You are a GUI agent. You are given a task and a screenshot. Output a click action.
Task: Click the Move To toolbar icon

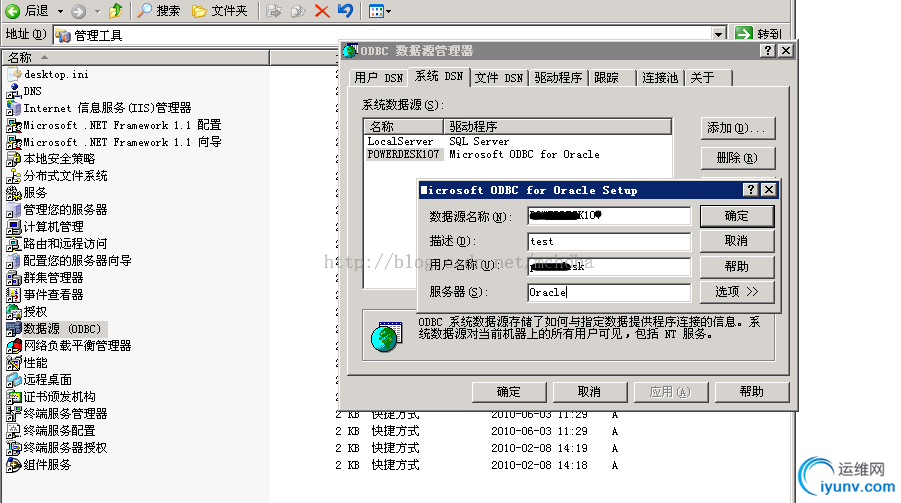pos(274,11)
